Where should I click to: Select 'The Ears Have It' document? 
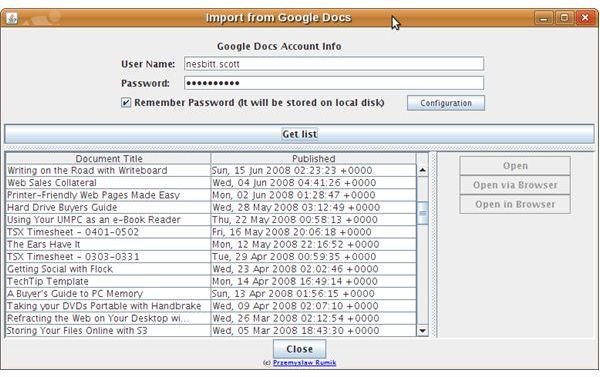(x=108, y=244)
